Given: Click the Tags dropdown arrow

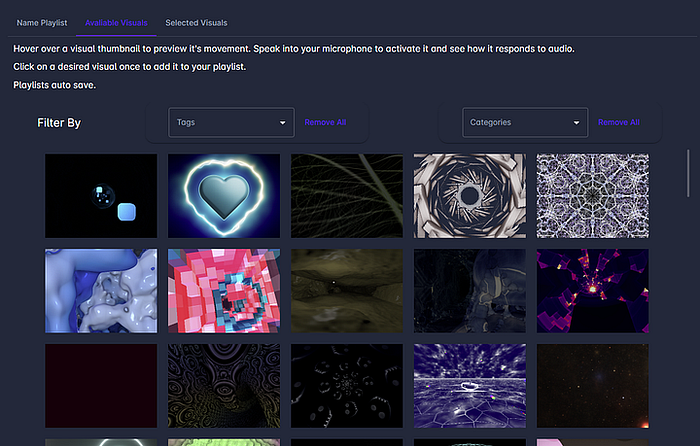Looking at the screenshot, I should click(x=283, y=123).
